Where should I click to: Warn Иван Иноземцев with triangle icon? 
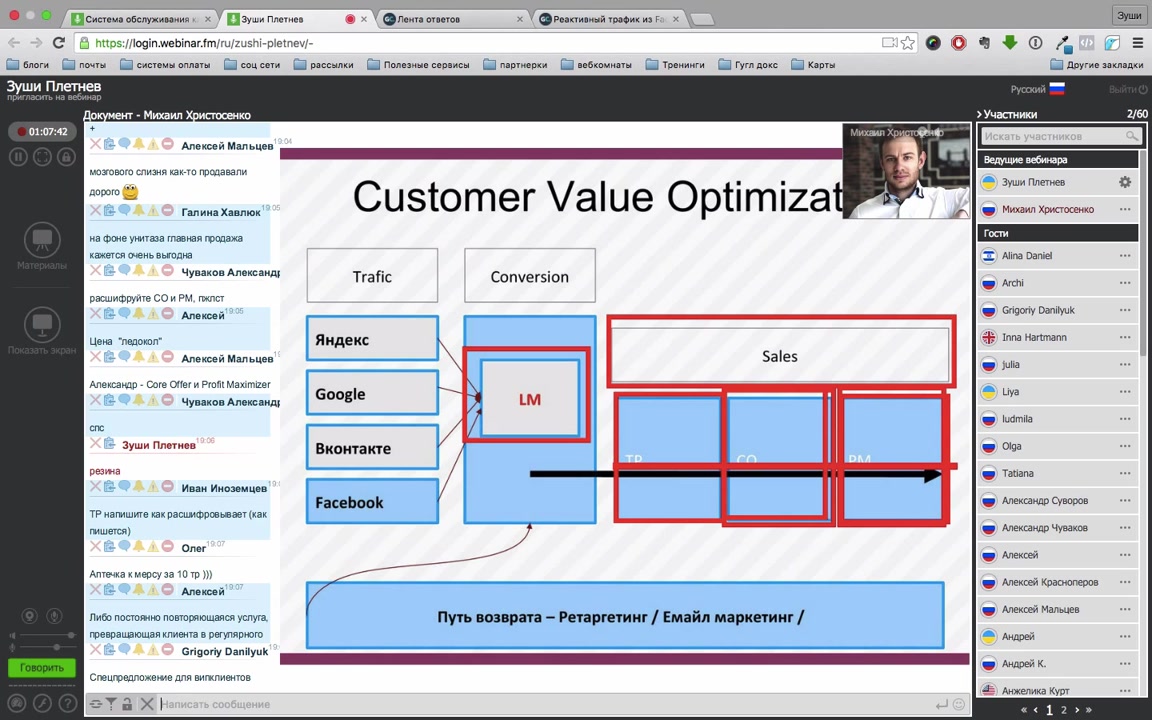[153, 486]
